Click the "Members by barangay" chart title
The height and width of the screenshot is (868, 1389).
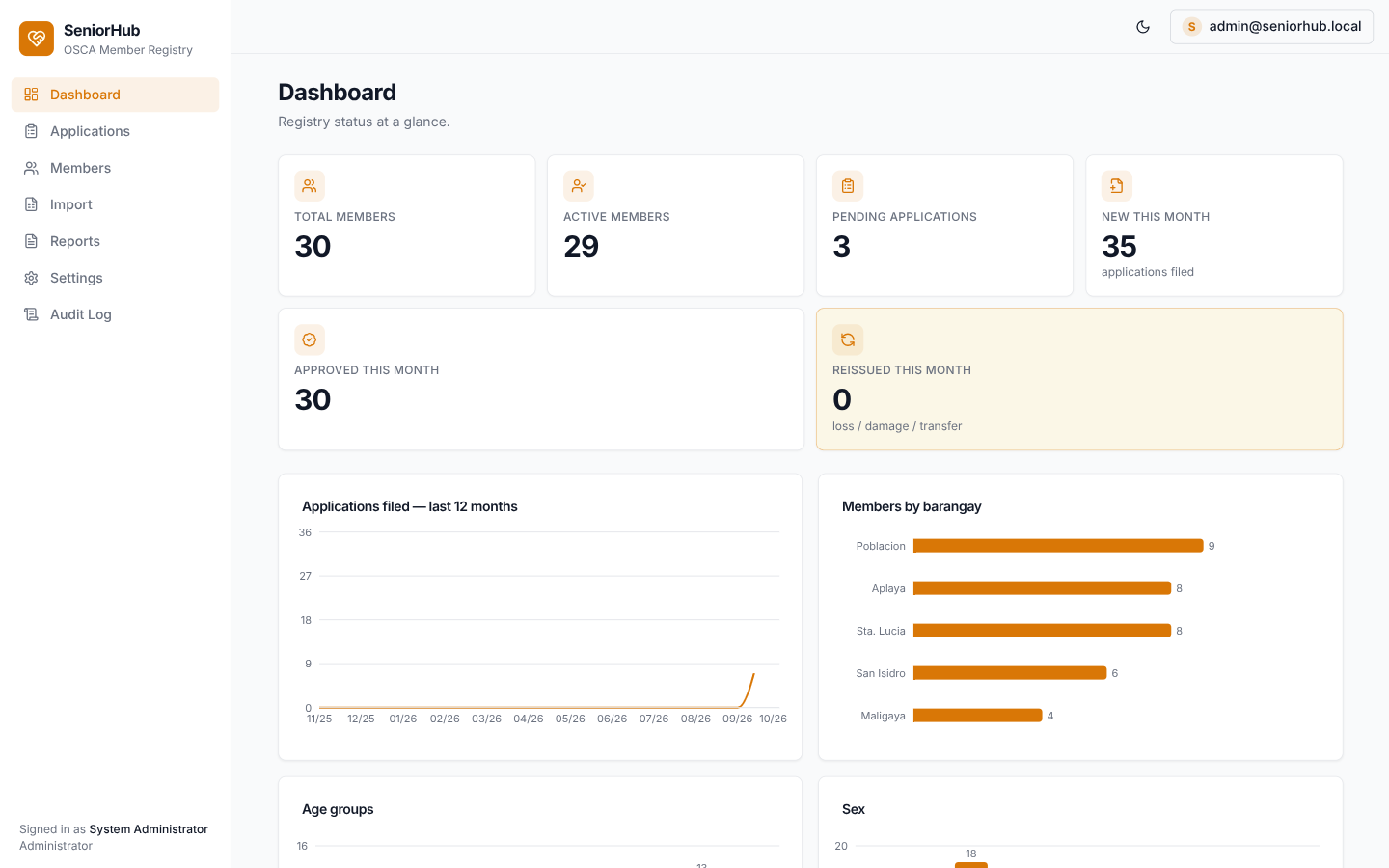tap(912, 506)
